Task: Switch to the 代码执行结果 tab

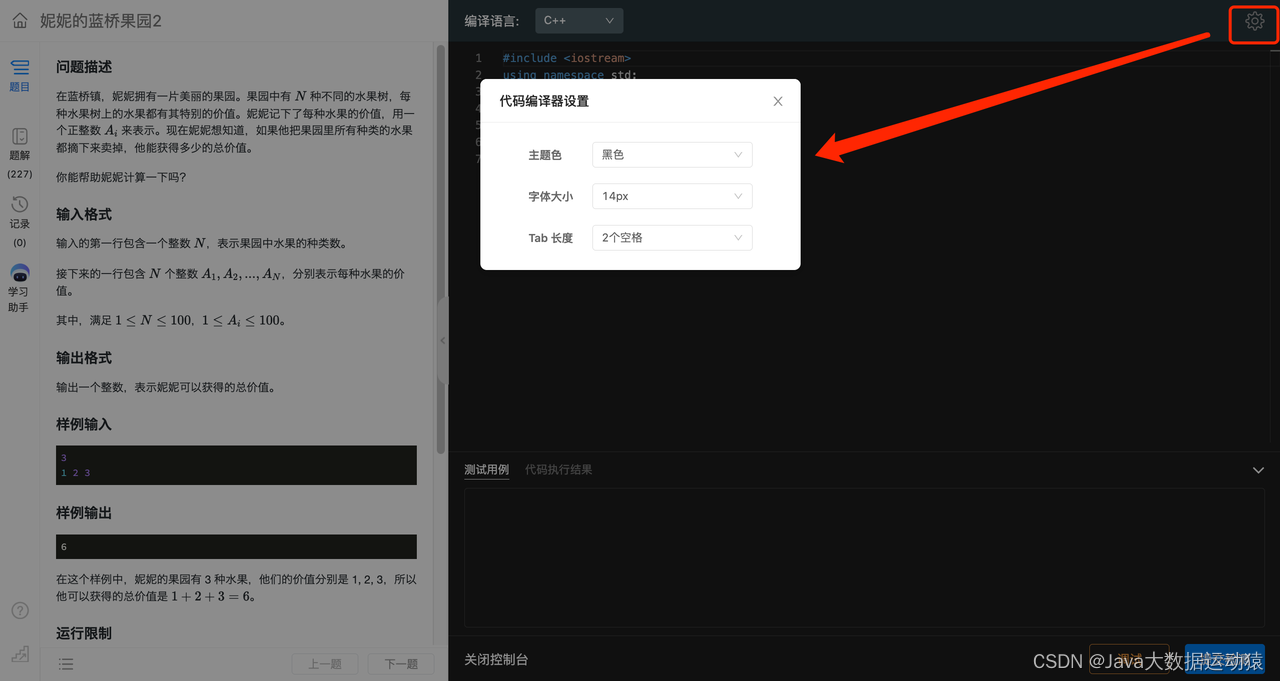Action: pos(558,470)
